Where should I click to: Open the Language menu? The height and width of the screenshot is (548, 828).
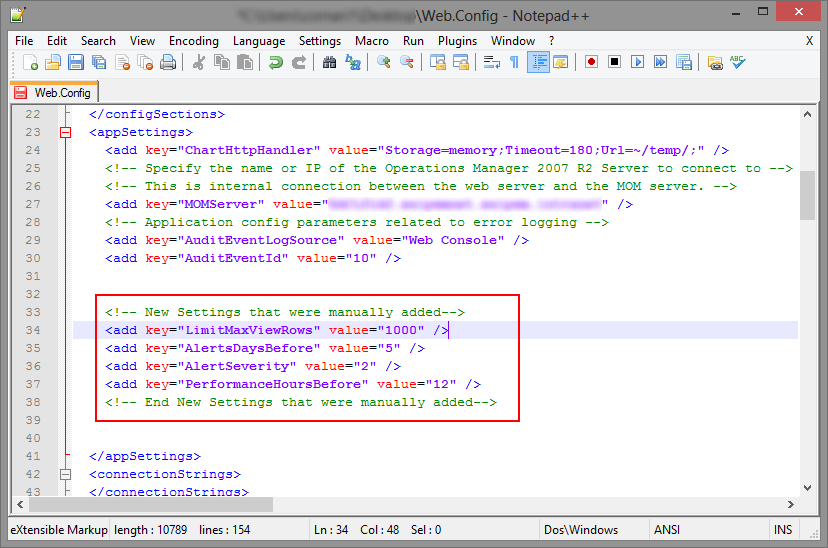[259, 41]
